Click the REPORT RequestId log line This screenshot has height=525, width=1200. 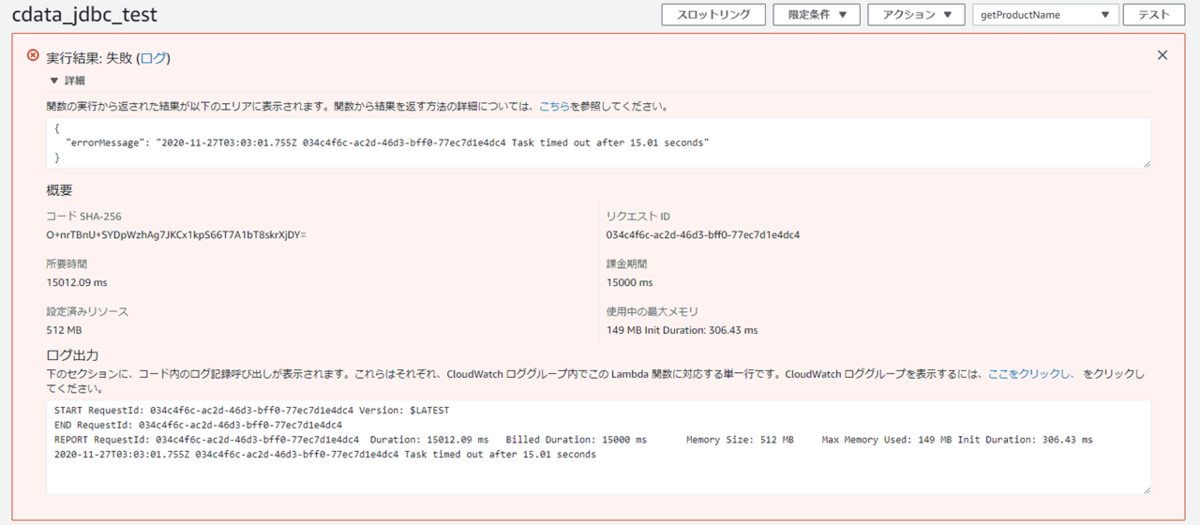tap(574, 439)
